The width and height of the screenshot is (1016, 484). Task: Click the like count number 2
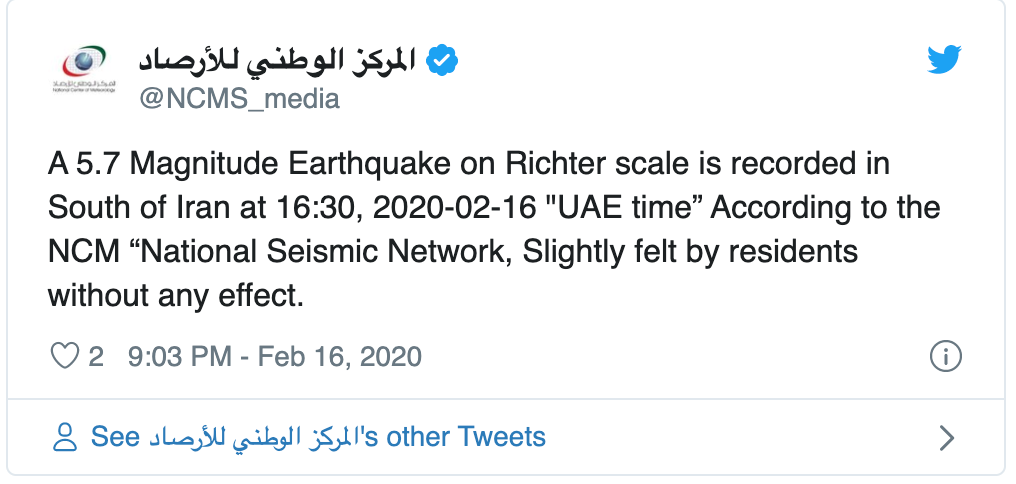tap(96, 357)
